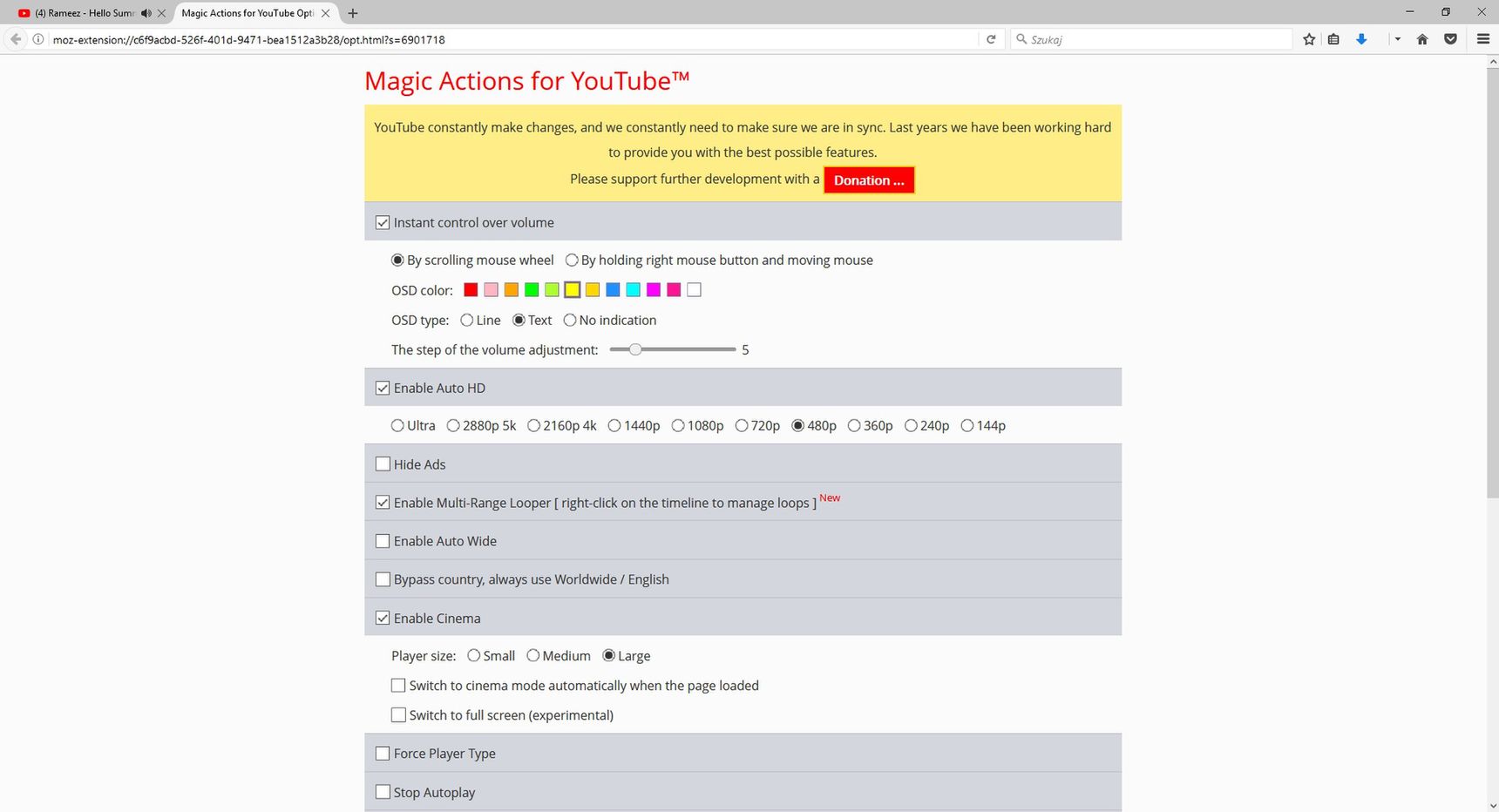
Task: Open toolbar overflow dropdown arrow
Action: [1397, 39]
